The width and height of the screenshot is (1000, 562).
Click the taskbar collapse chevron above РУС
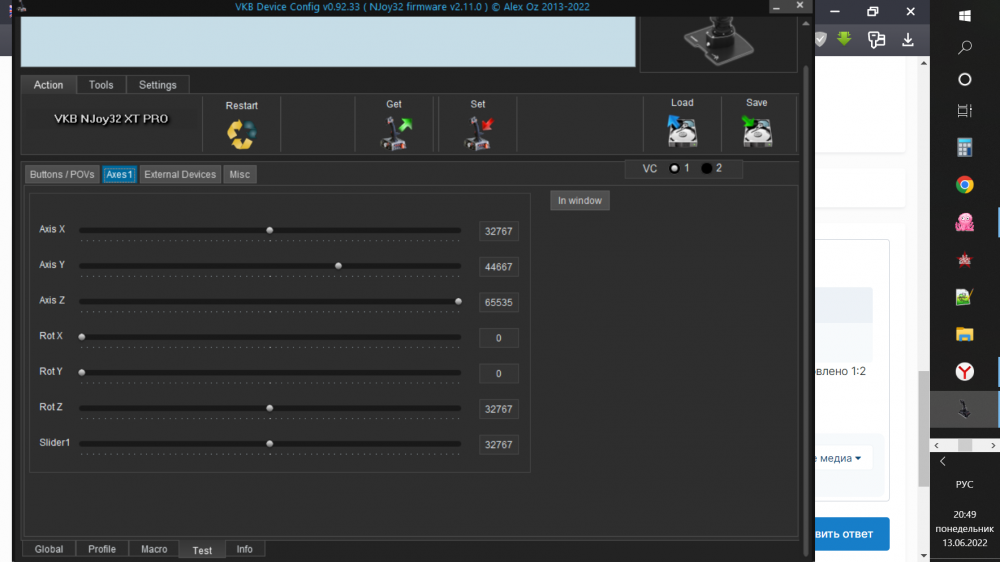(943, 461)
